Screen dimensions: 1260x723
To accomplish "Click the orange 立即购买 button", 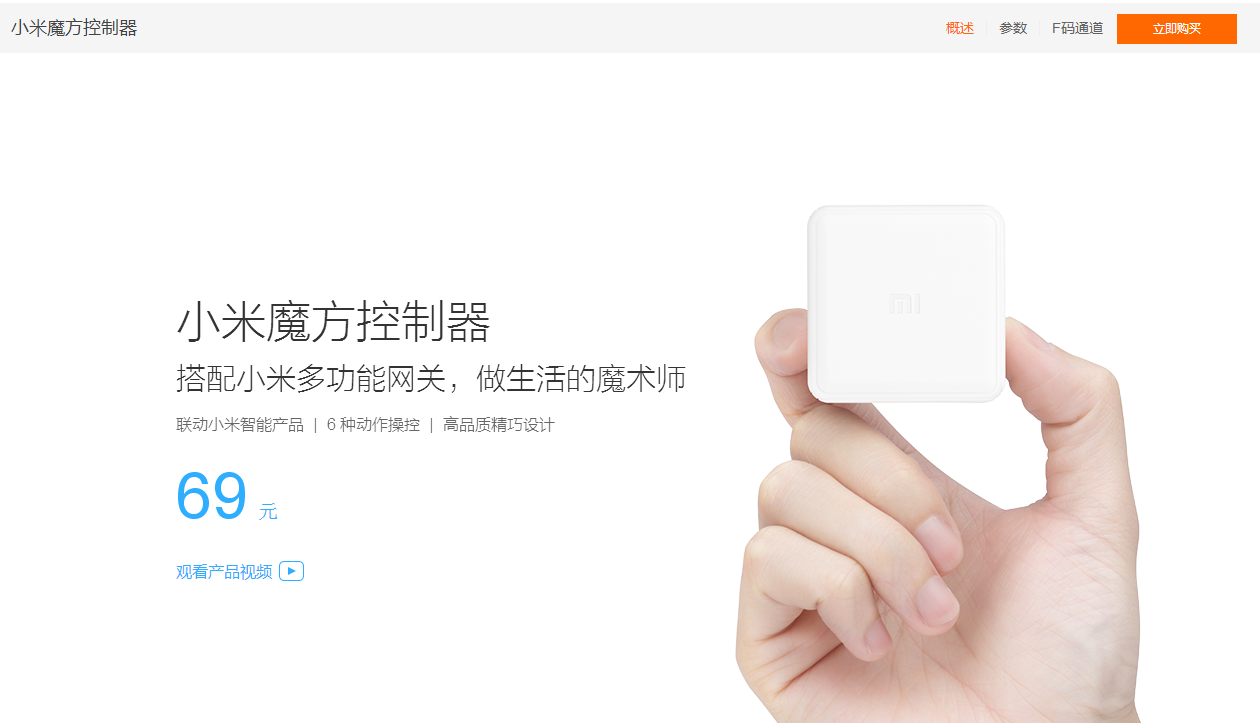I will click(x=1177, y=29).
